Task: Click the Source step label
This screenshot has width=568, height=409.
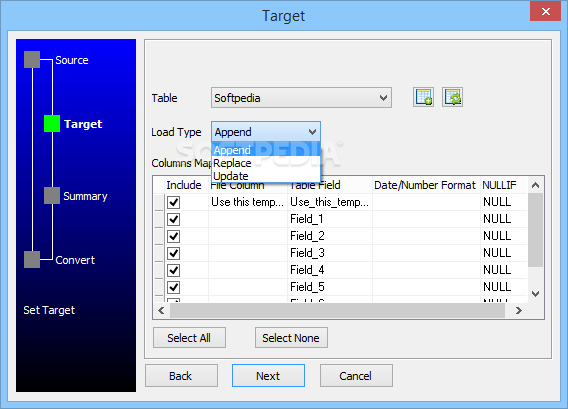Action: coord(72,60)
